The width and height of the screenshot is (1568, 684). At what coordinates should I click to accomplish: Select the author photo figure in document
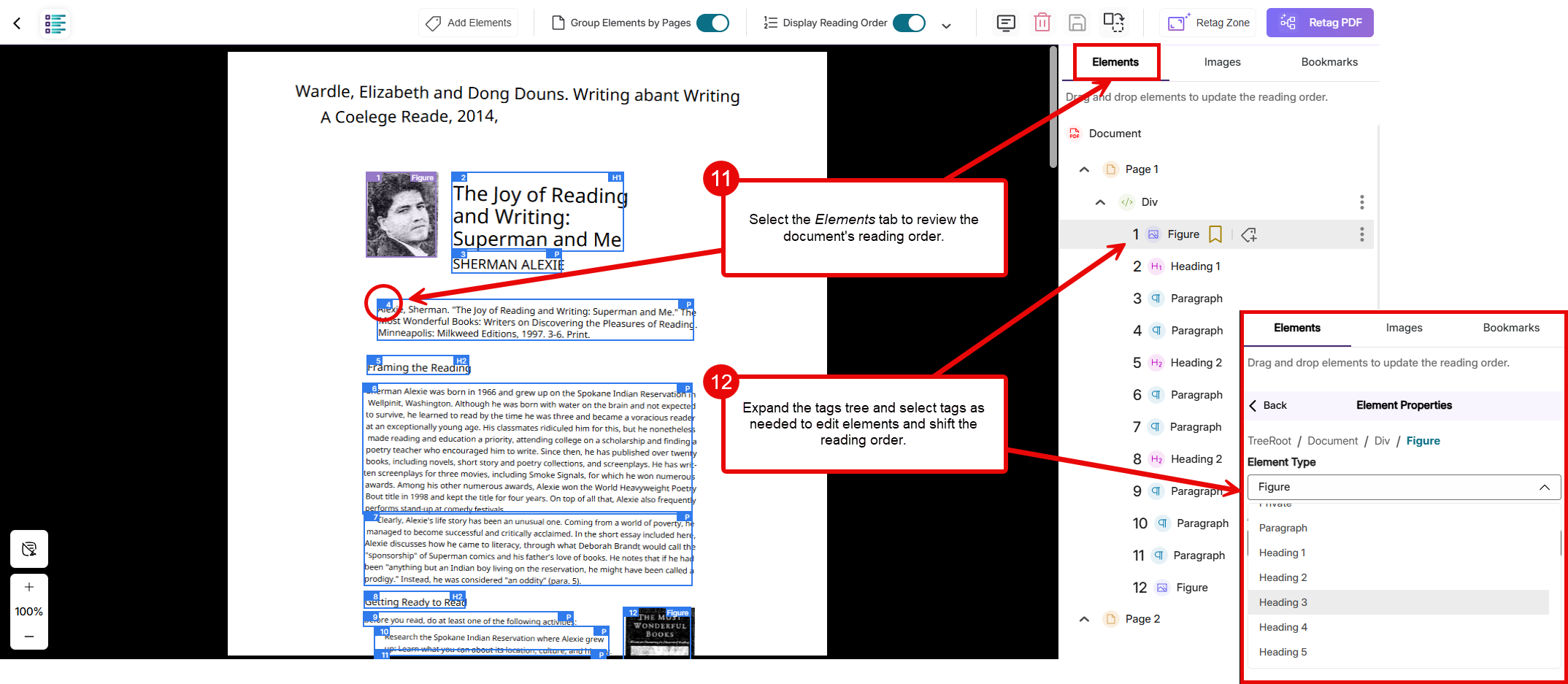click(x=401, y=215)
